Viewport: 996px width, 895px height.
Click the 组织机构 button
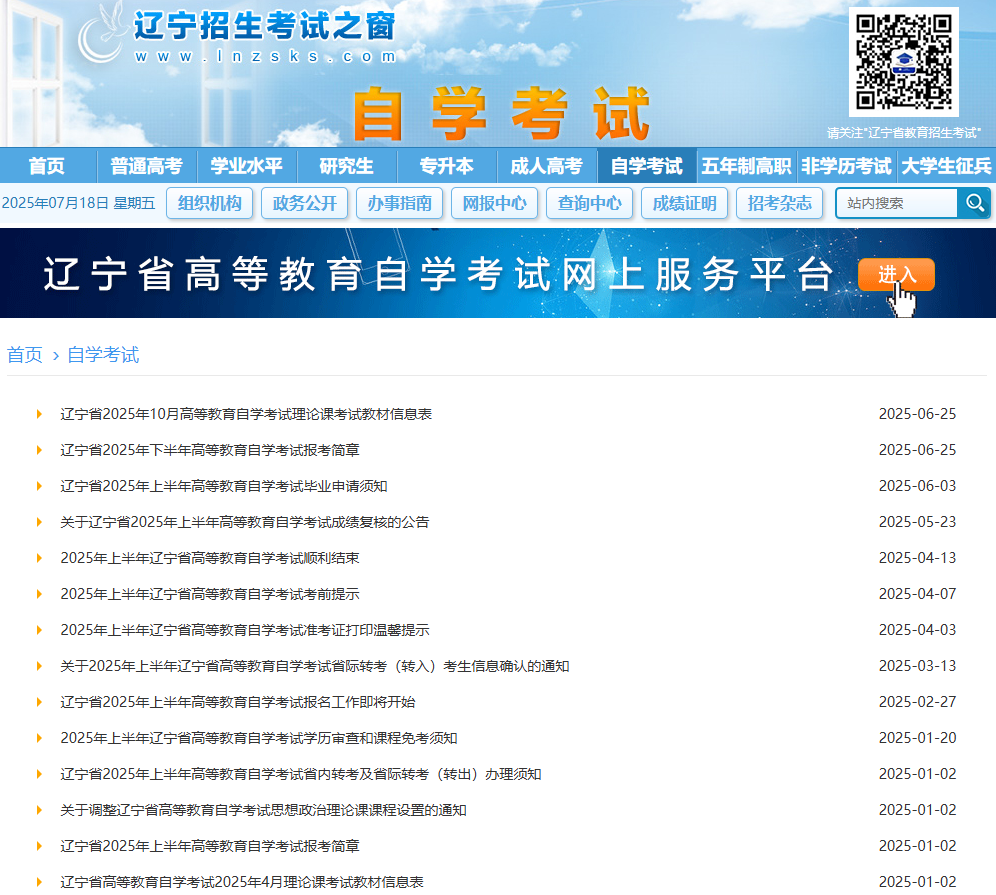tap(210, 203)
